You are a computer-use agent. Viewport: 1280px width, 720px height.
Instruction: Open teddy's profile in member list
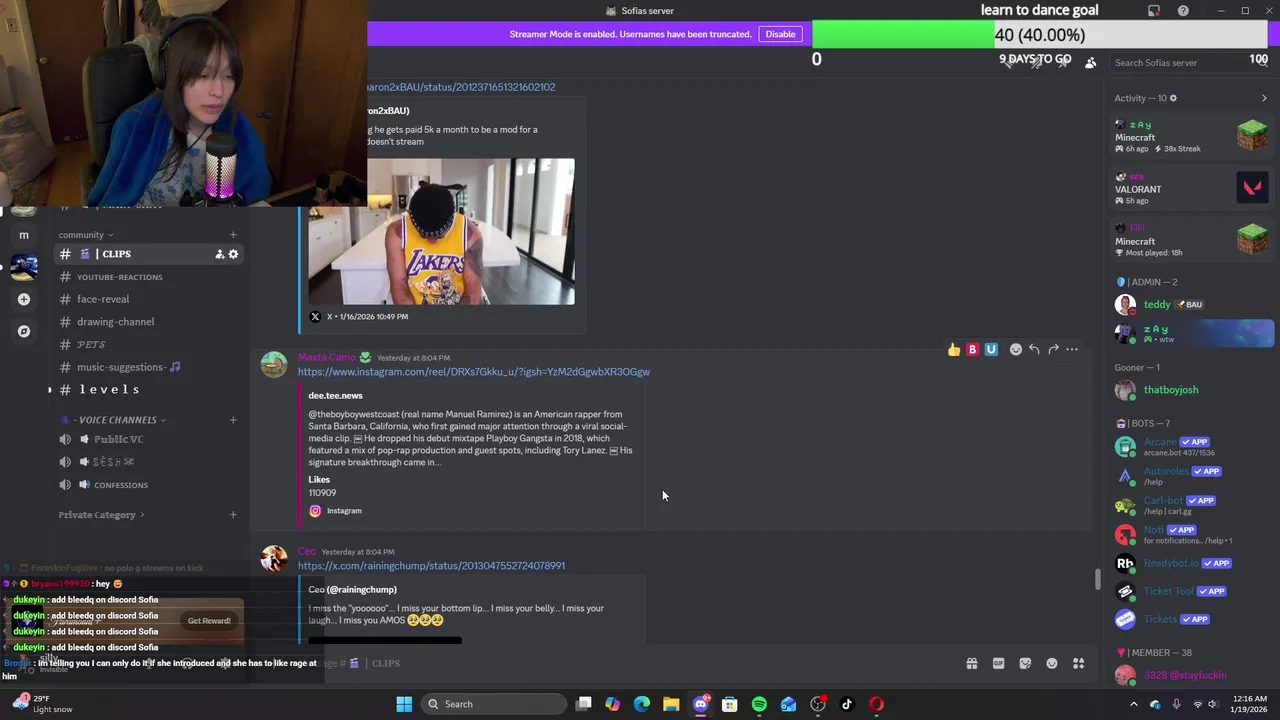[x=1194, y=304]
